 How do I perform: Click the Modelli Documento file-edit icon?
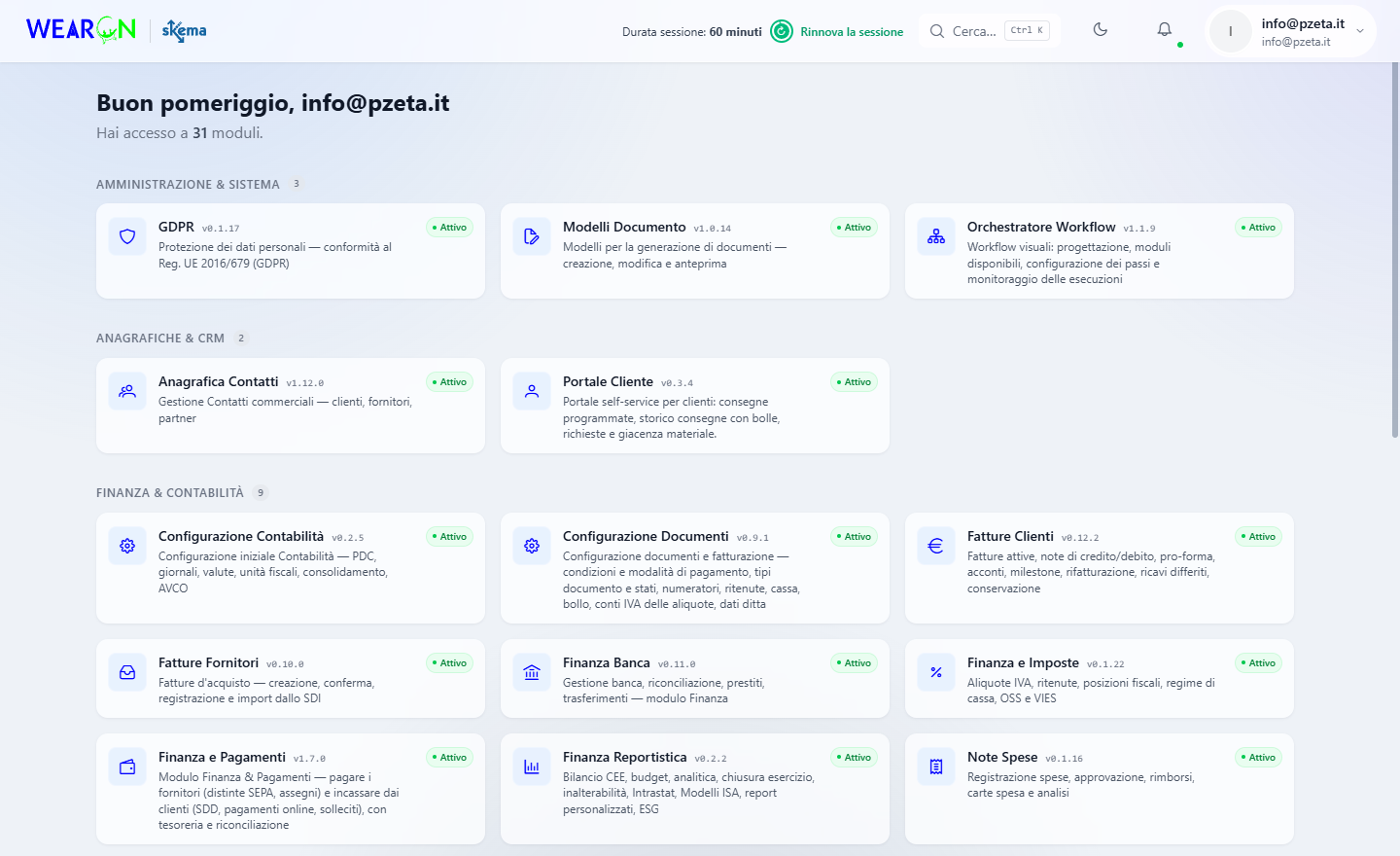tap(532, 236)
